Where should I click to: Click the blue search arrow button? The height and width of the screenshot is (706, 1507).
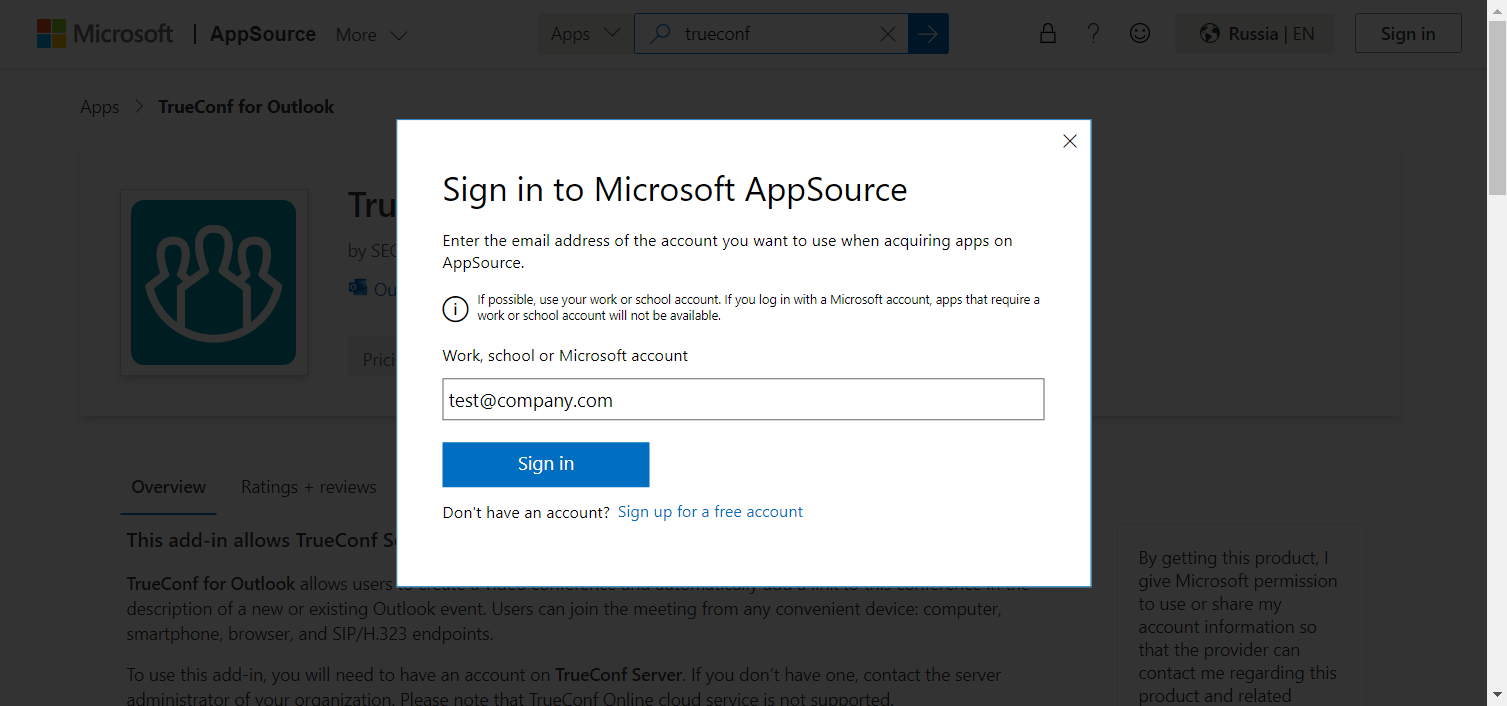coord(928,34)
